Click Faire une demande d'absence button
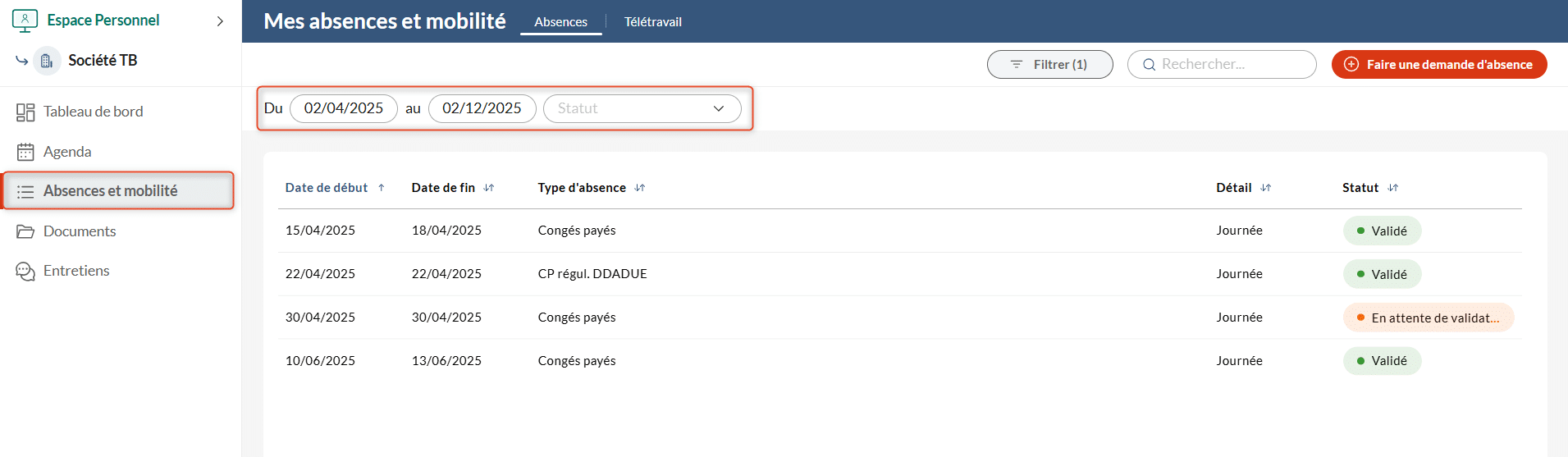1568x457 pixels. tap(1438, 64)
